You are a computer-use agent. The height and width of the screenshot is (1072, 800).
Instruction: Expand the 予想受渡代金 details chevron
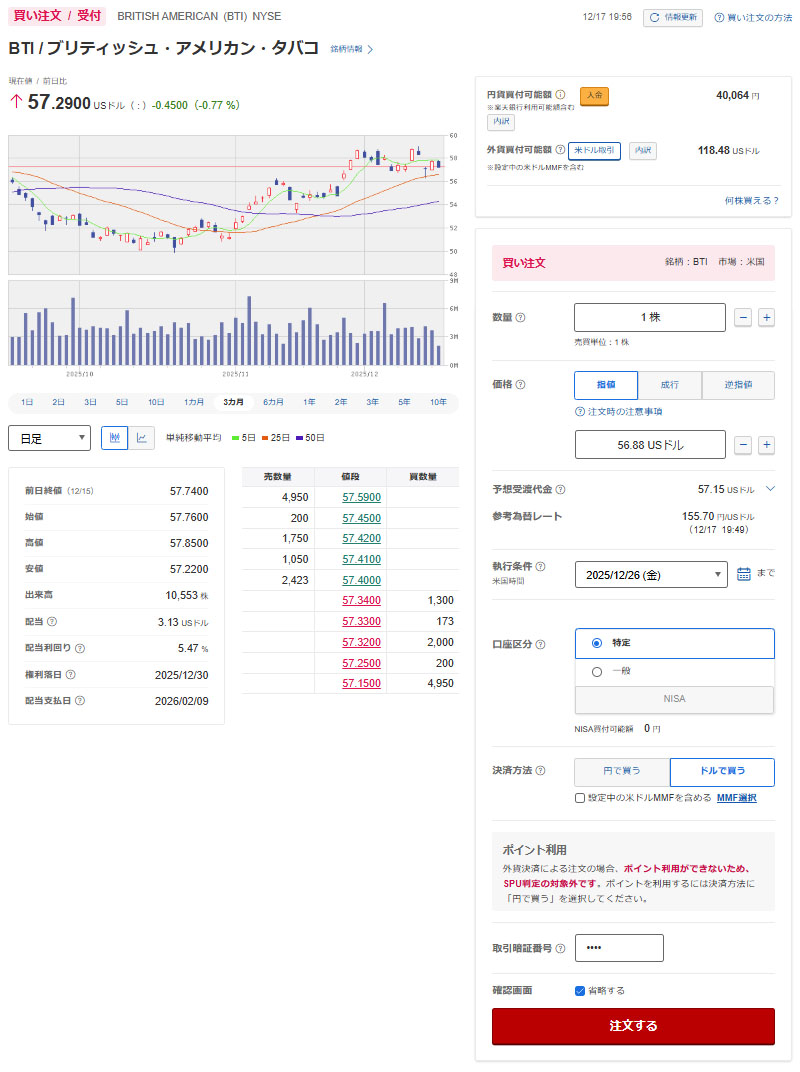click(x=769, y=489)
